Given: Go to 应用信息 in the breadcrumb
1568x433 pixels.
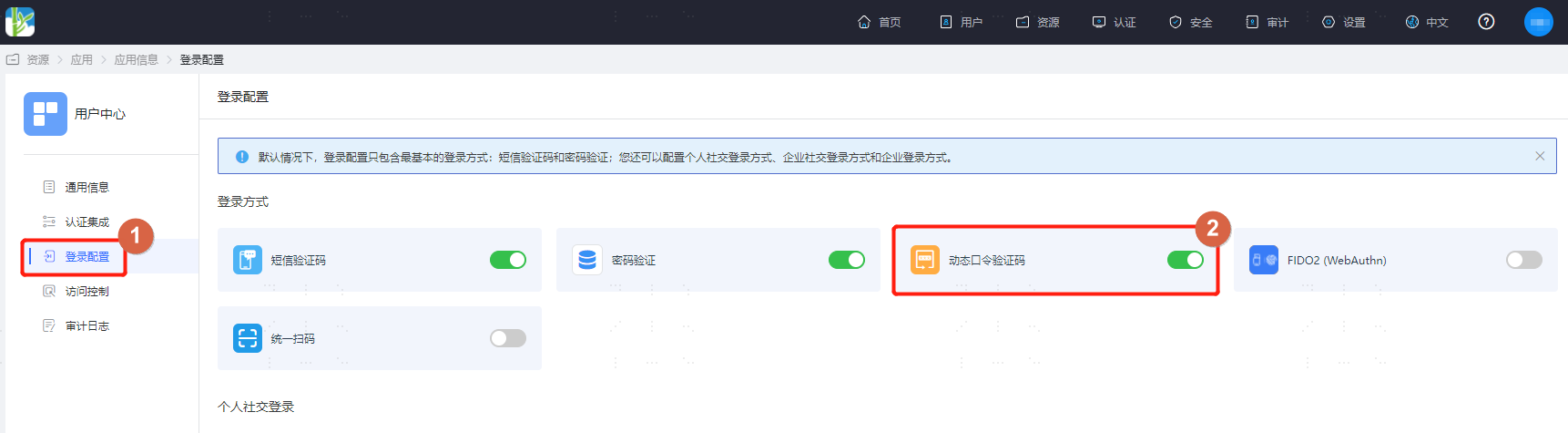Looking at the screenshot, I should tap(137, 59).
